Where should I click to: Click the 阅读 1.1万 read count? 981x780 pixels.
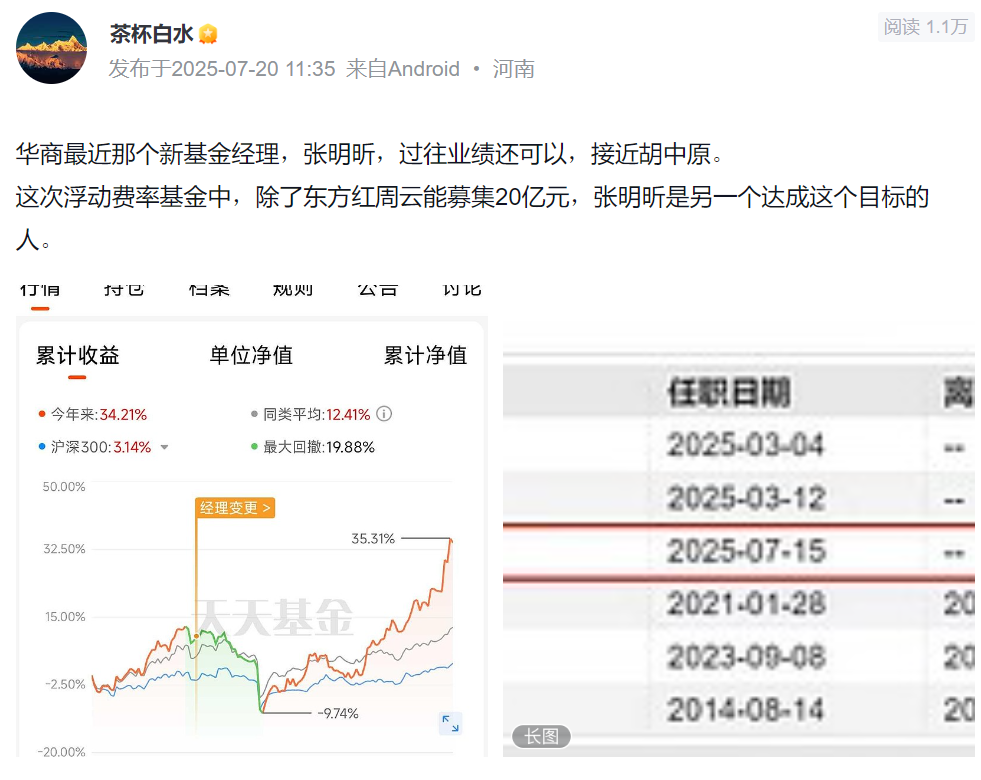(926, 27)
